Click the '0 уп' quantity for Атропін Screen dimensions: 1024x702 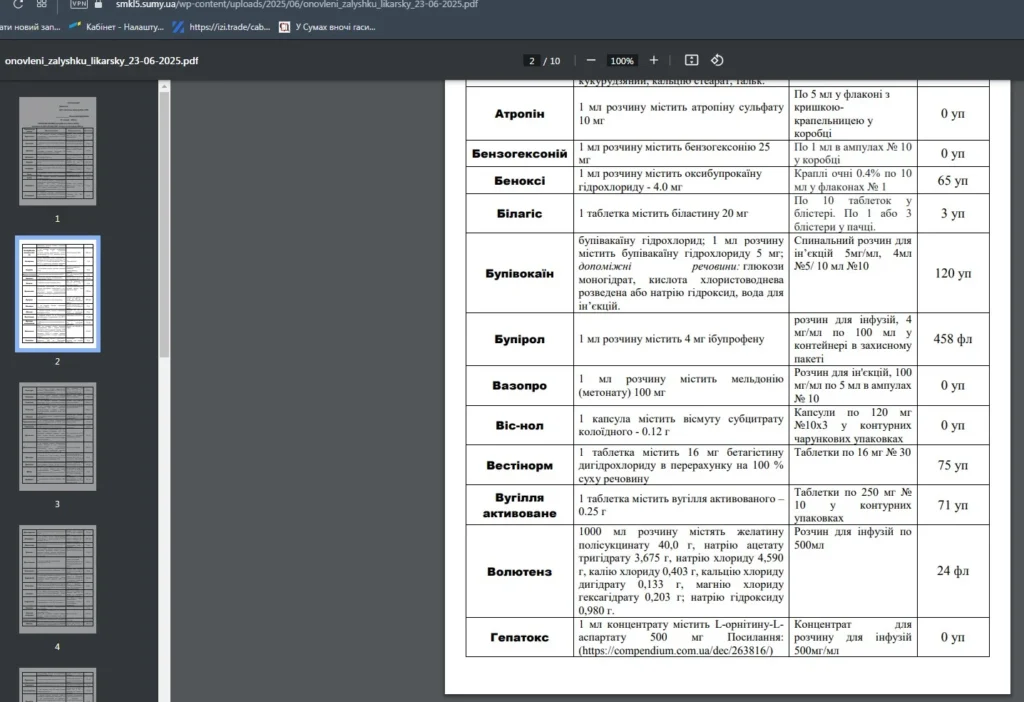(x=952, y=114)
